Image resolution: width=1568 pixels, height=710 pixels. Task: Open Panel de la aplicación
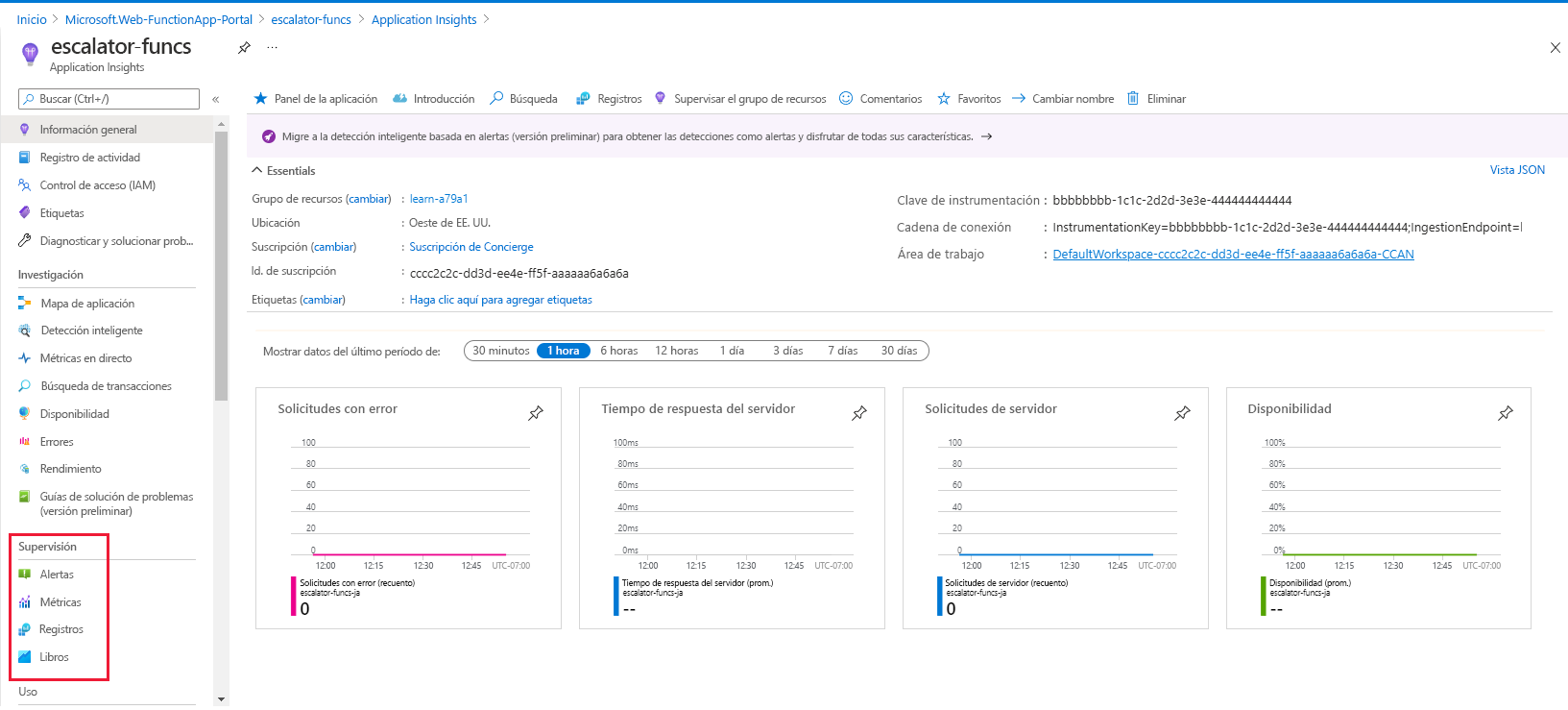click(x=316, y=99)
